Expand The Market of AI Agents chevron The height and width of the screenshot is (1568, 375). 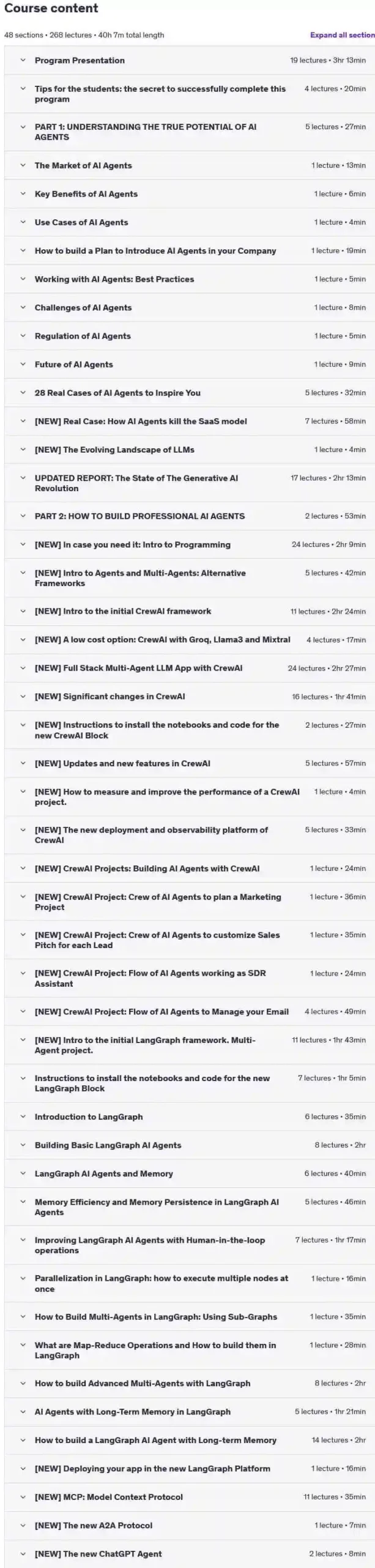[x=23, y=165]
